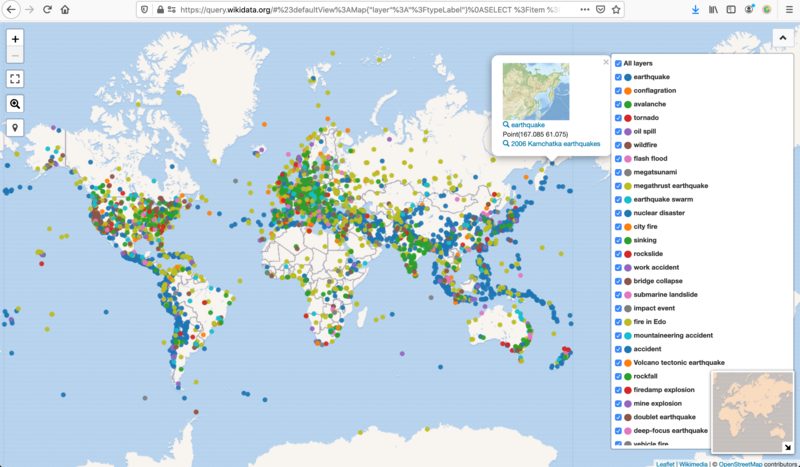Toggle the browser sidebar
This screenshot has height=467, width=800.
pos(731,9)
